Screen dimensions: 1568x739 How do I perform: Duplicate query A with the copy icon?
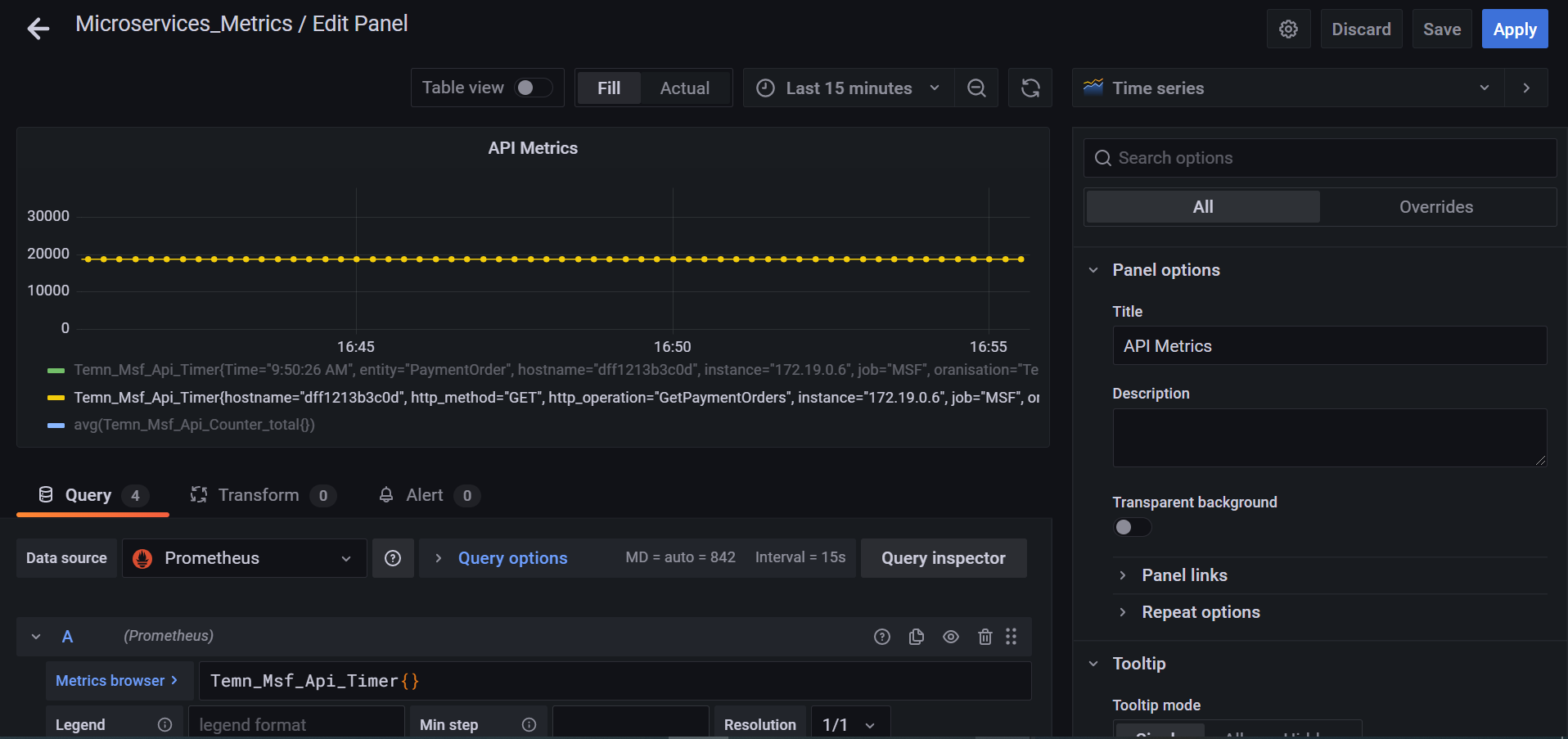(x=916, y=637)
